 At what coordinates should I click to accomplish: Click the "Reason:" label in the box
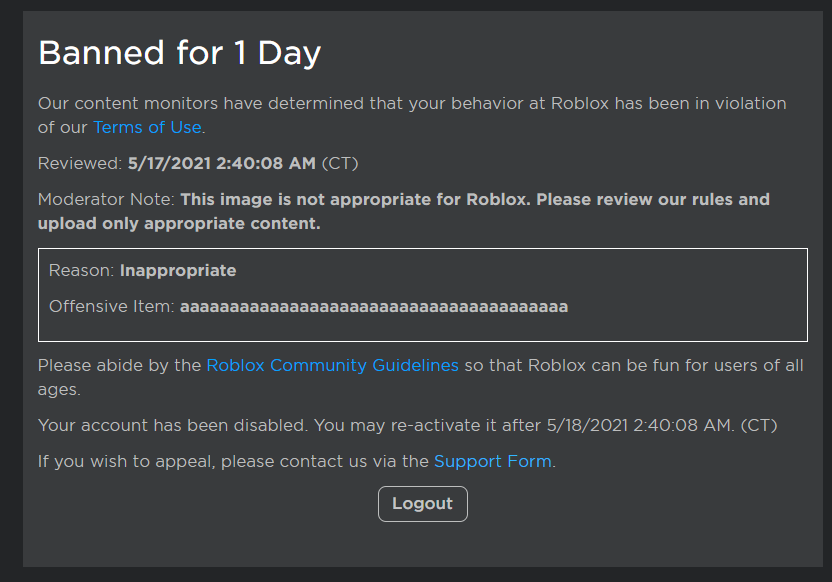click(x=82, y=270)
